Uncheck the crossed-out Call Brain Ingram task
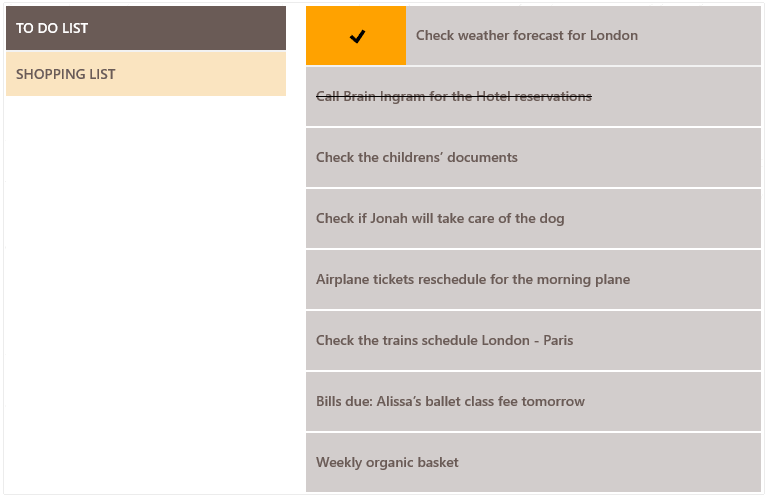This screenshot has height=502, width=770. pos(453,97)
